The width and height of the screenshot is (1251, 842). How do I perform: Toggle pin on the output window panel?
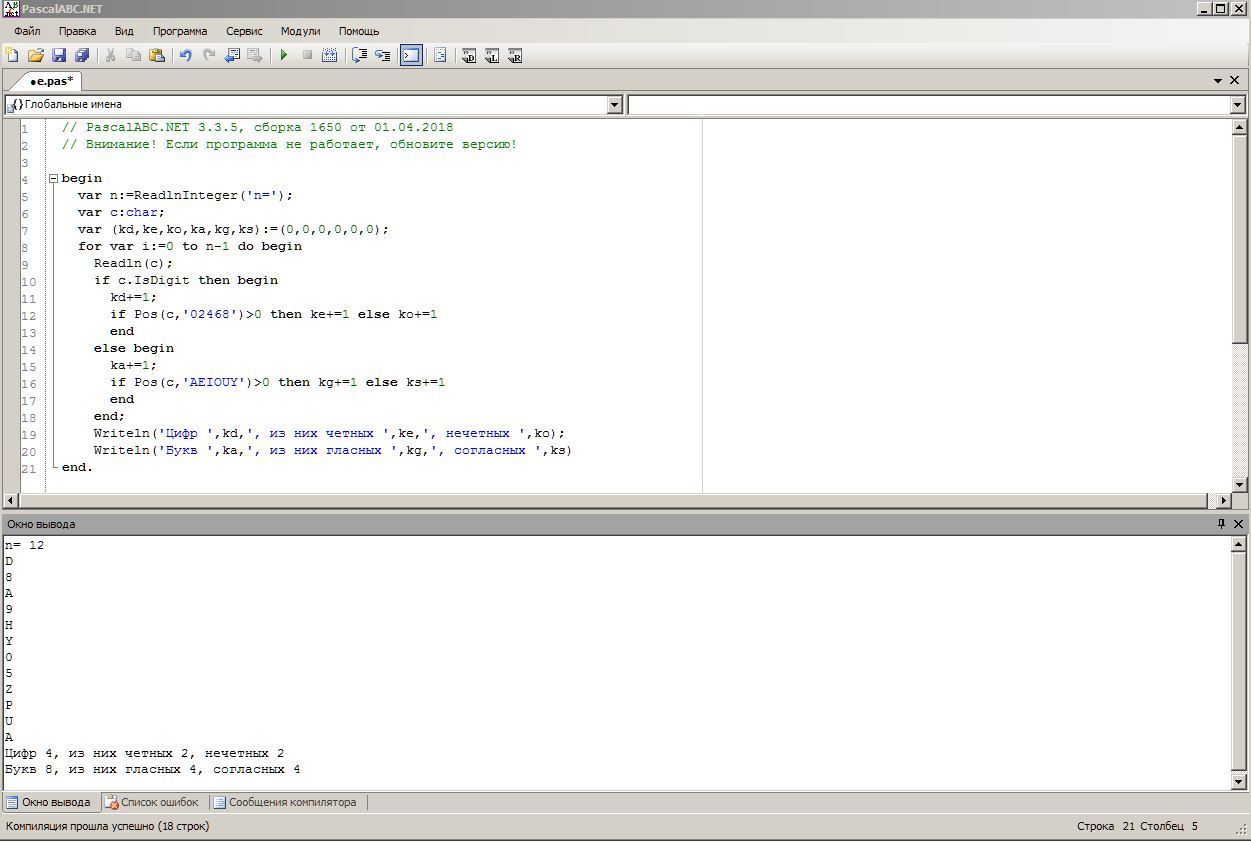tap(1221, 524)
